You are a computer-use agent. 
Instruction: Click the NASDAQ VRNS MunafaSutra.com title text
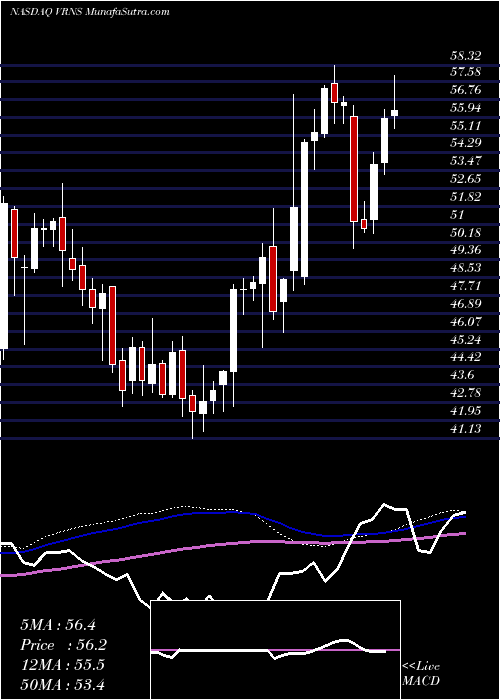point(89,12)
